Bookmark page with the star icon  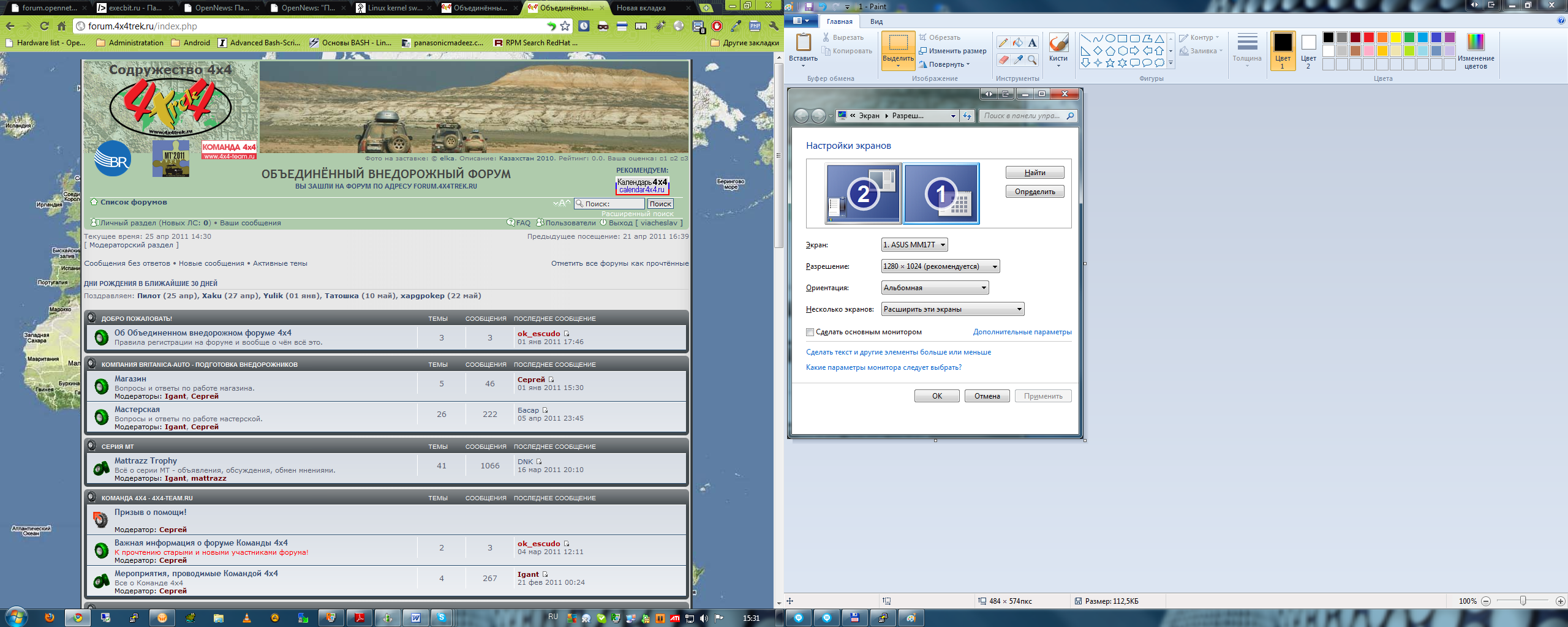click(x=565, y=26)
